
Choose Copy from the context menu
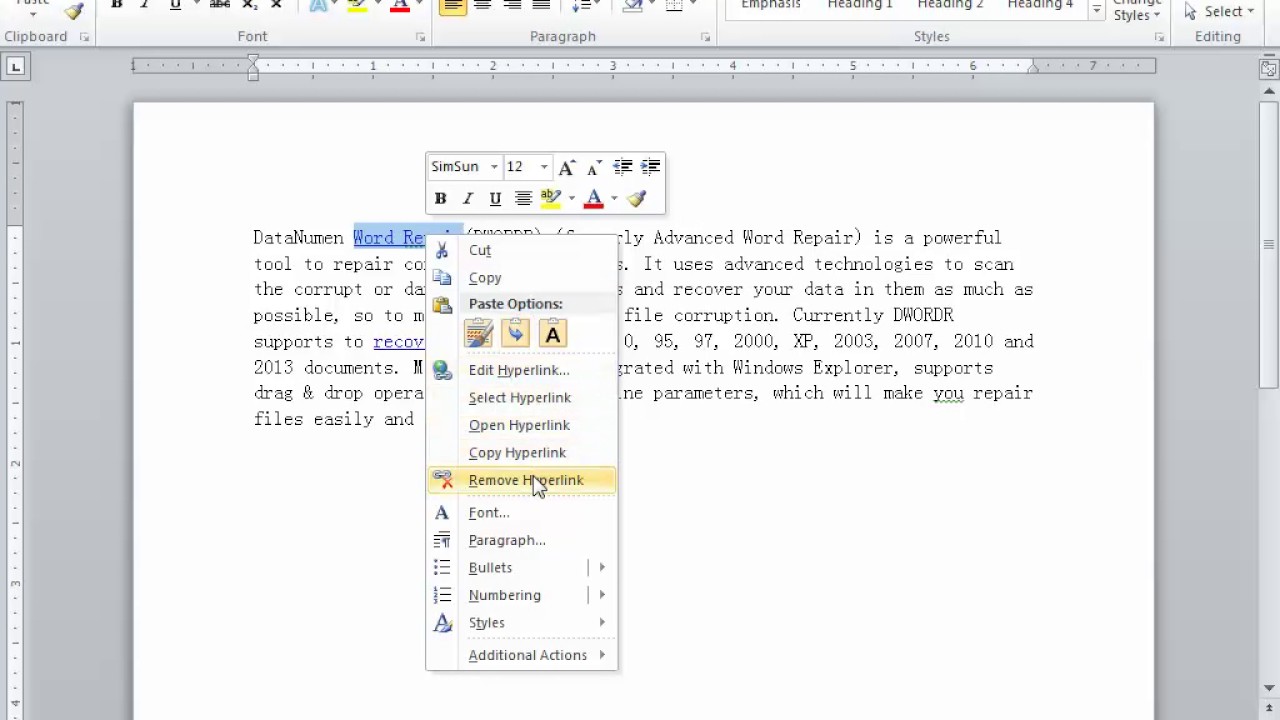click(x=522, y=278)
